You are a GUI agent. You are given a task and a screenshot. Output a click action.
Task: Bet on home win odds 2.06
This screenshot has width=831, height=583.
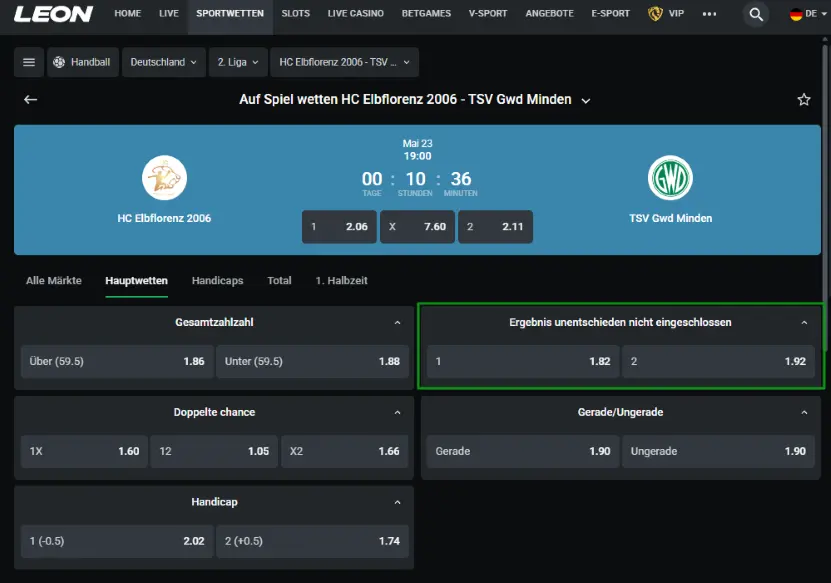click(x=339, y=226)
